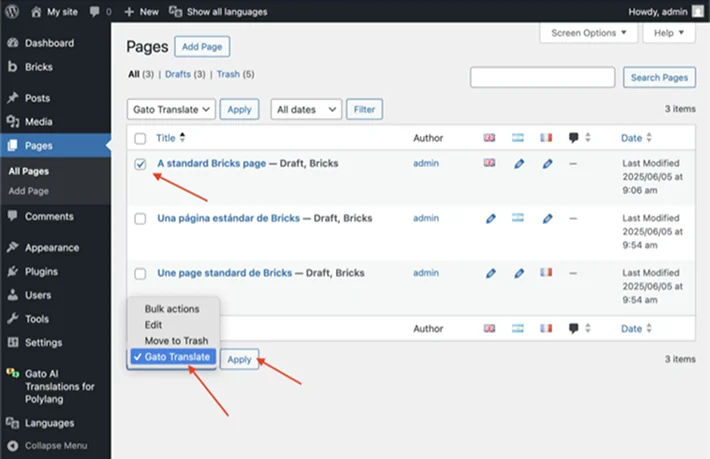Edit French translation of A standard Bricks page

[x=547, y=164]
